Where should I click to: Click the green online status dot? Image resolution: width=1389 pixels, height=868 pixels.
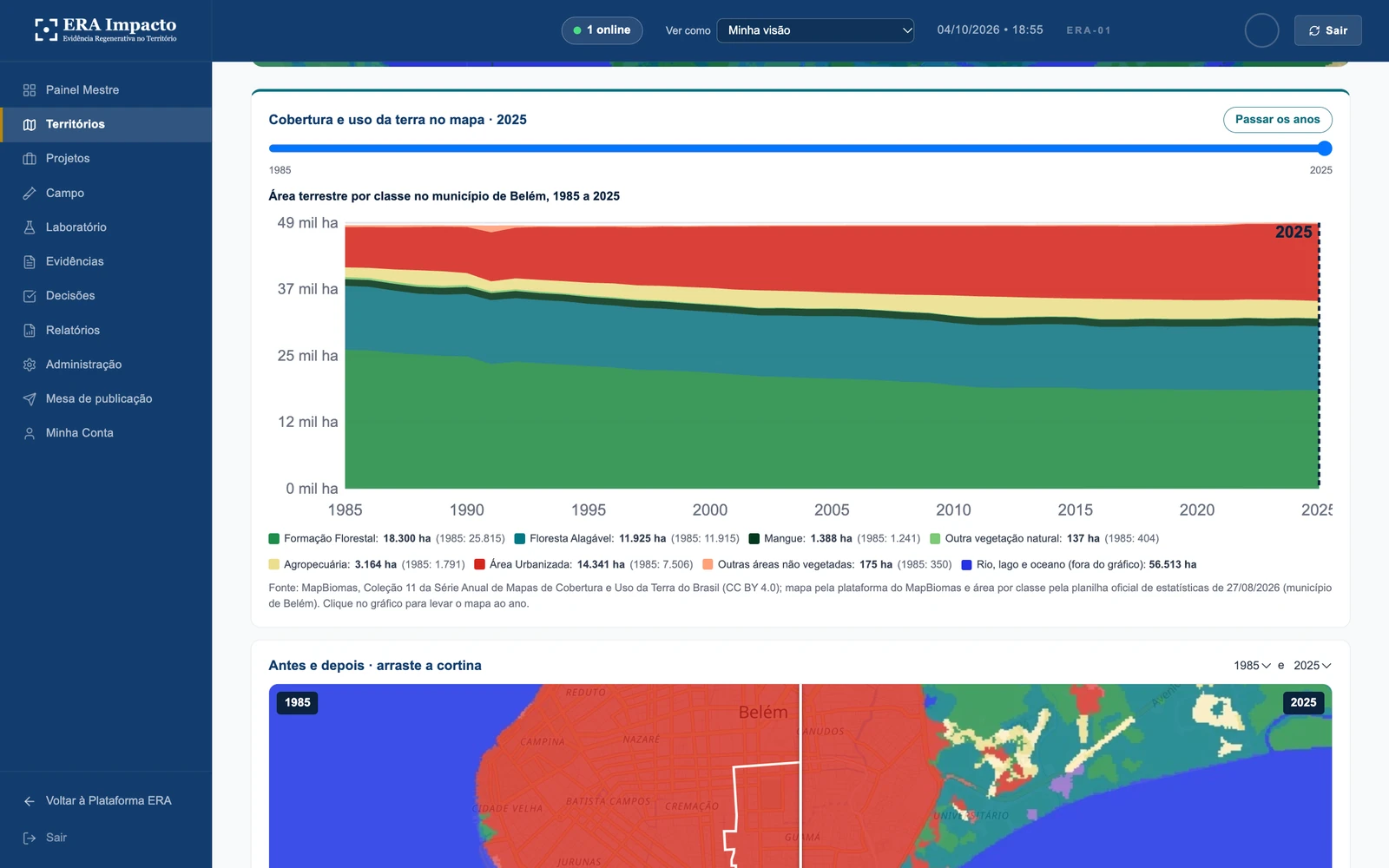[x=577, y=30]
